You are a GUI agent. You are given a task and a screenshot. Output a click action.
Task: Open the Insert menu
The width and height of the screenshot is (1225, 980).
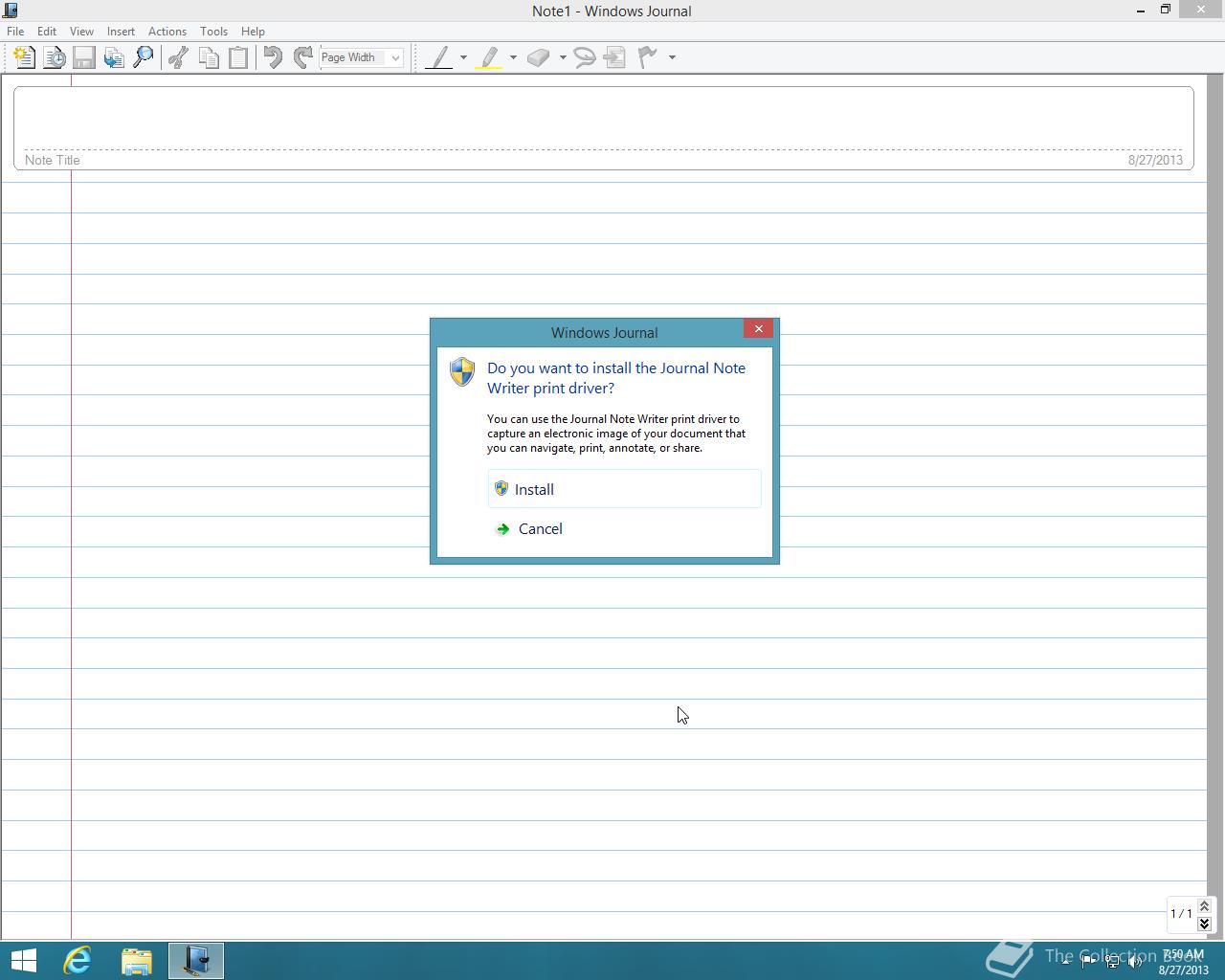(121, 32)
